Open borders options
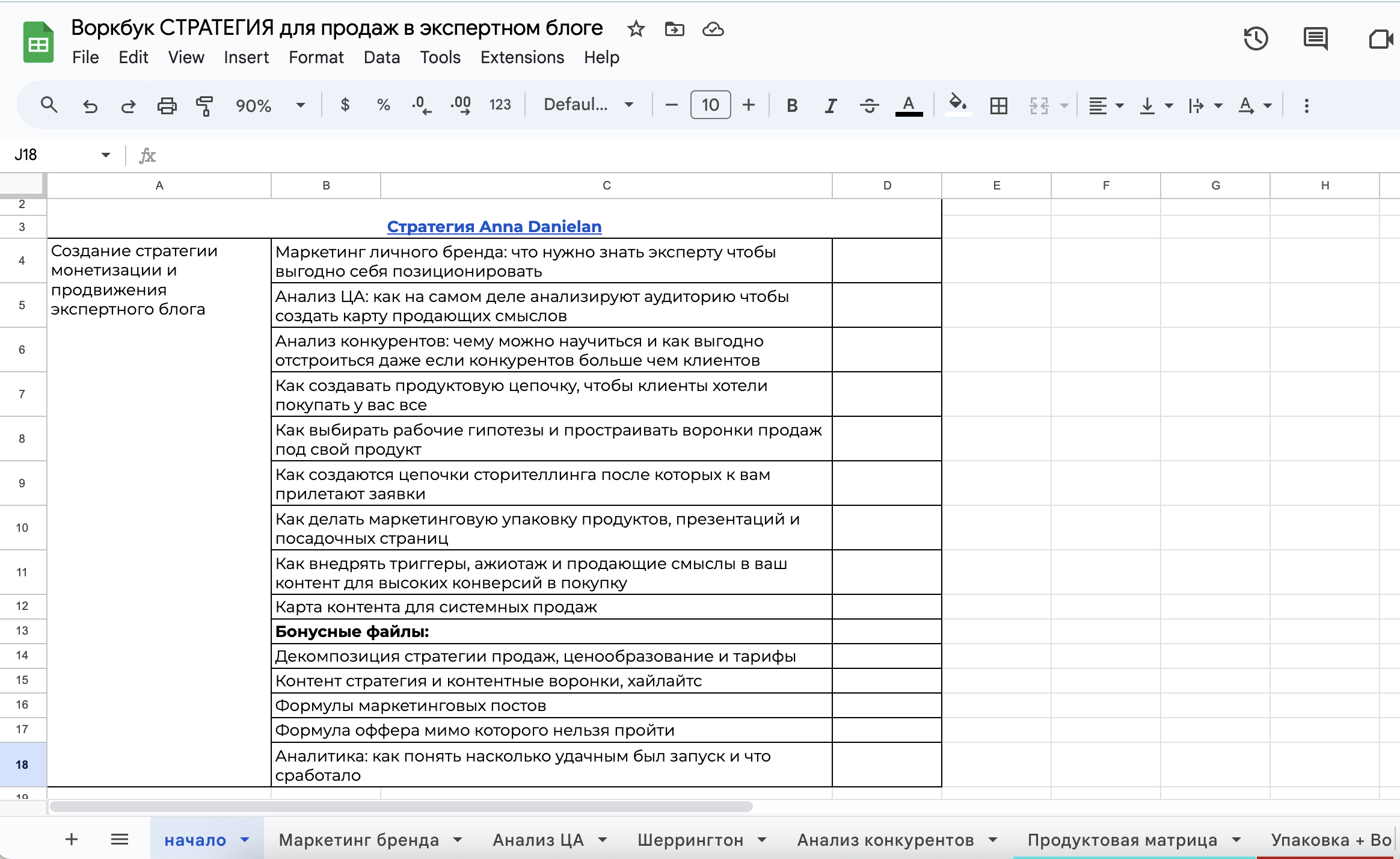1400x859 pixels. tap(998, 106)
